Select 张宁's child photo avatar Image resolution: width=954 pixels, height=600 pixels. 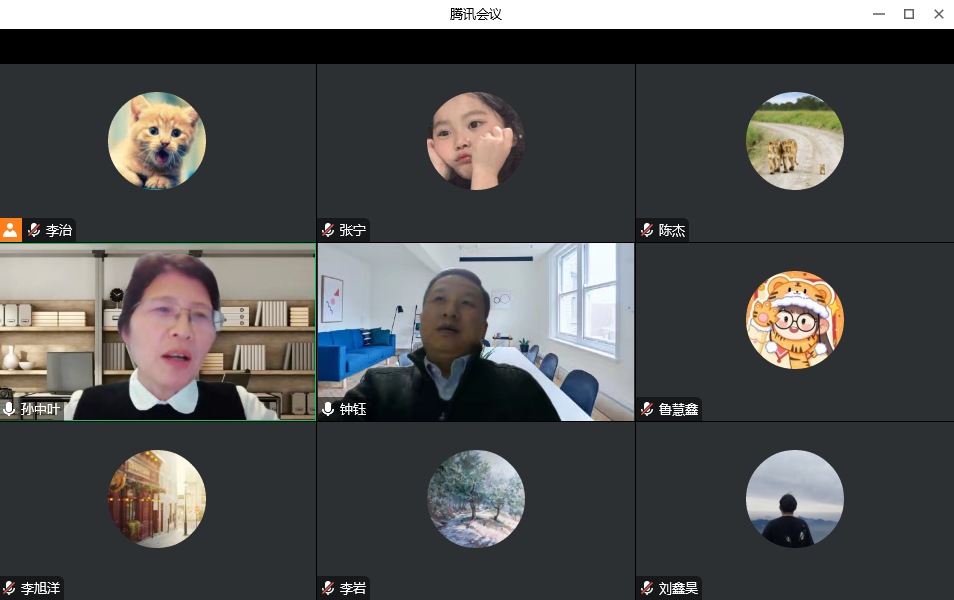point(476,141)
